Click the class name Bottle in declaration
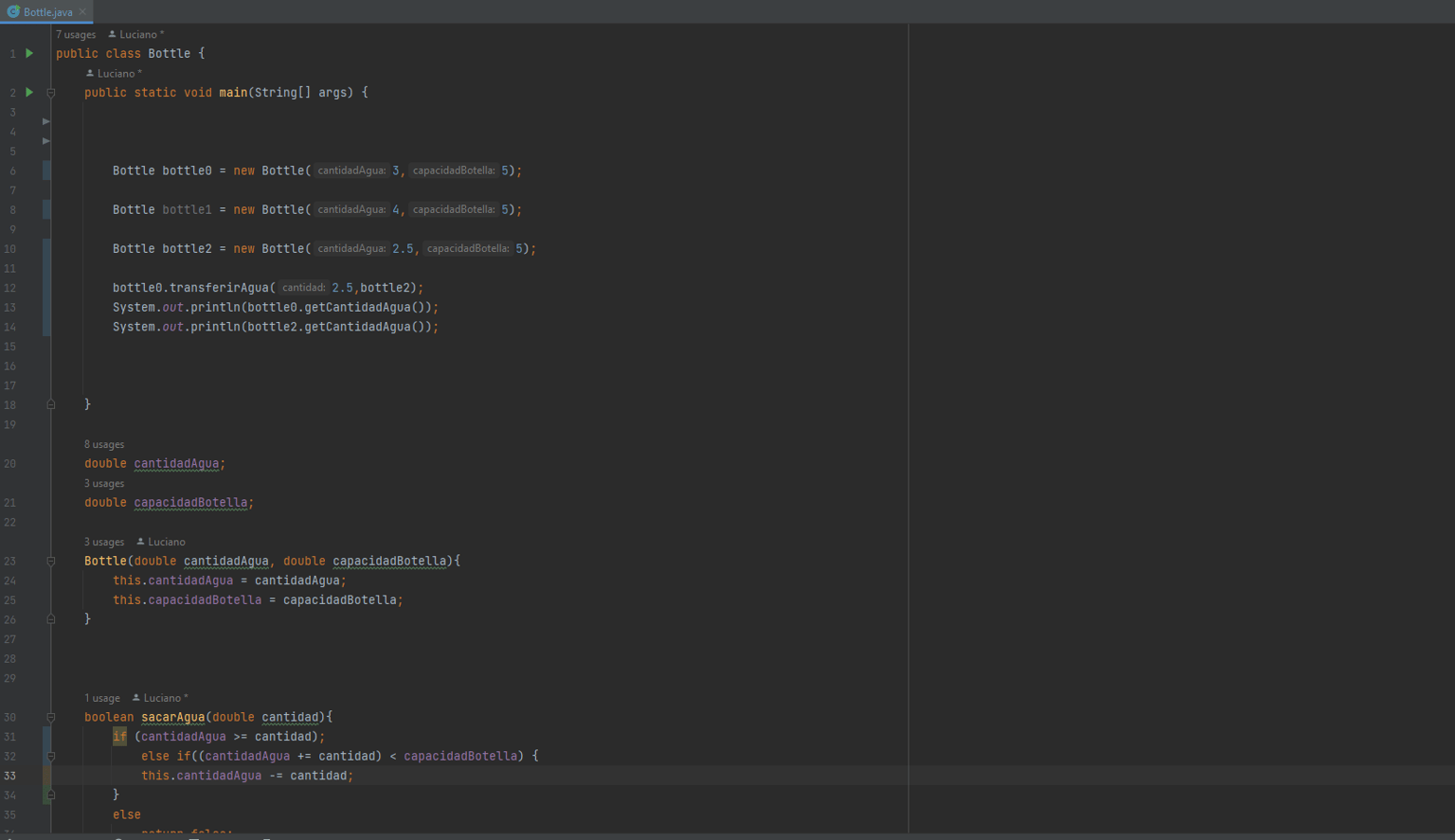 (170, 54)
